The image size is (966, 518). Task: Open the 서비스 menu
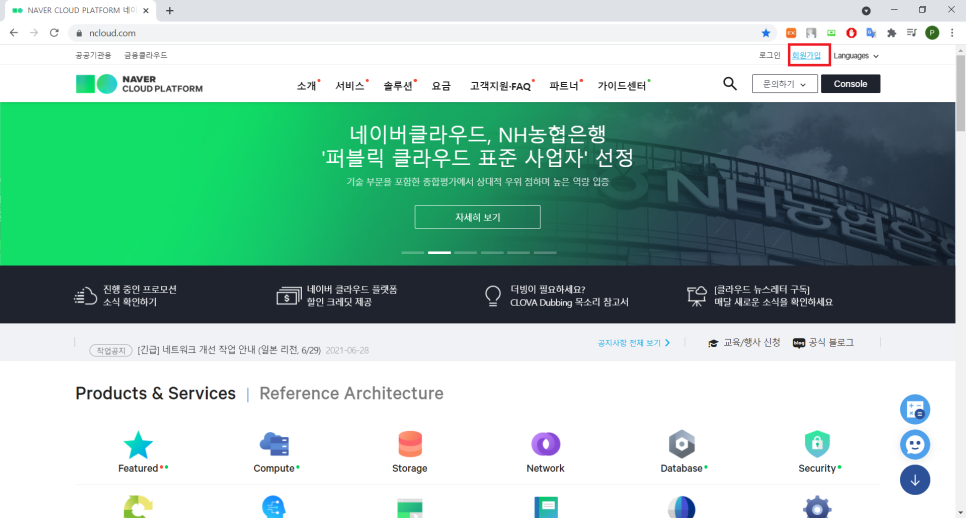pyautogui.click(x=350, y=86)
